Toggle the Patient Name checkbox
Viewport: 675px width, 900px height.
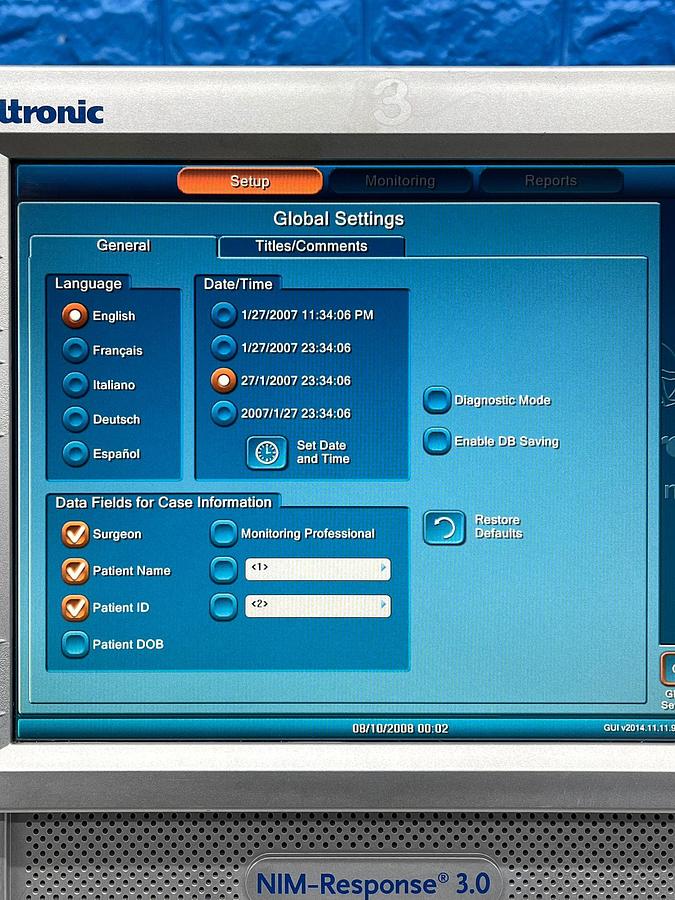click(75, 570)
